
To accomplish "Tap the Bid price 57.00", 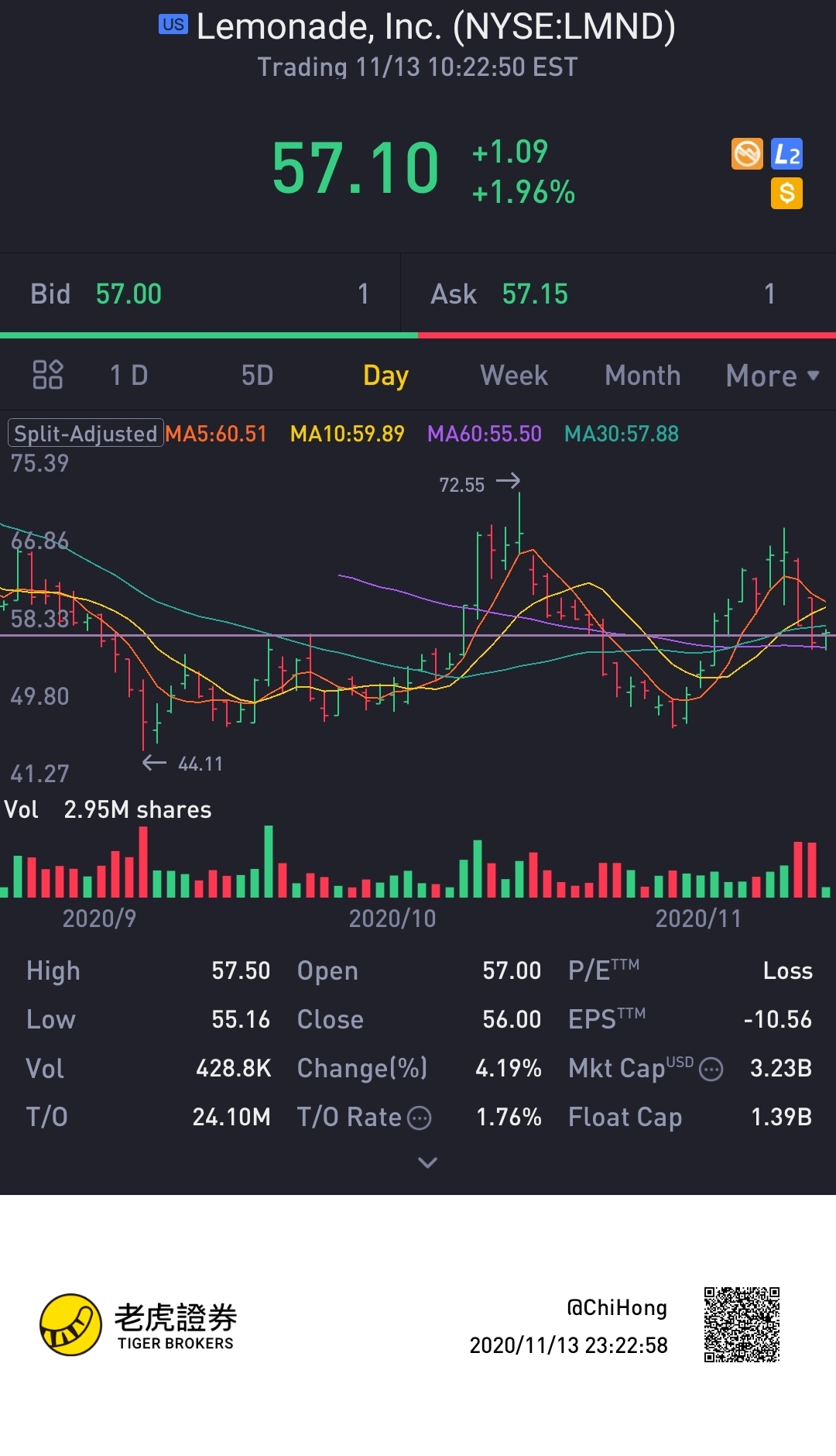I will click(x=128, y=294).
